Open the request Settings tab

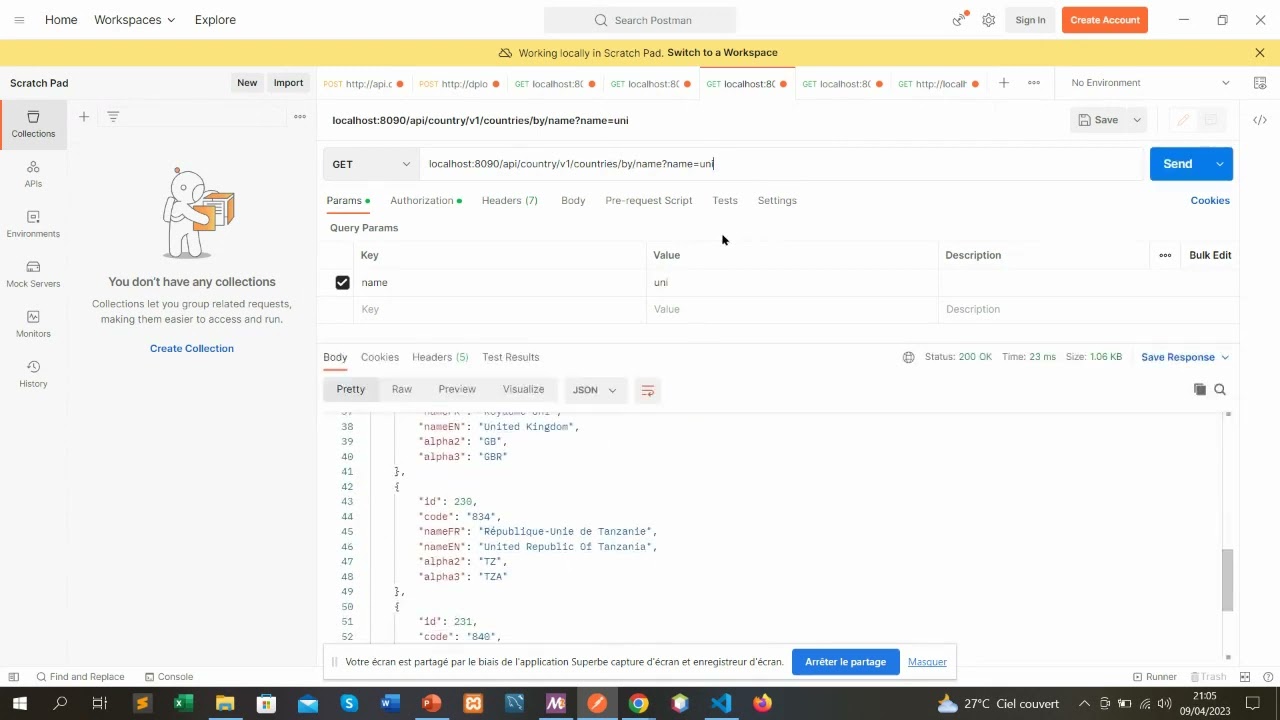click(x=777, y=201)
